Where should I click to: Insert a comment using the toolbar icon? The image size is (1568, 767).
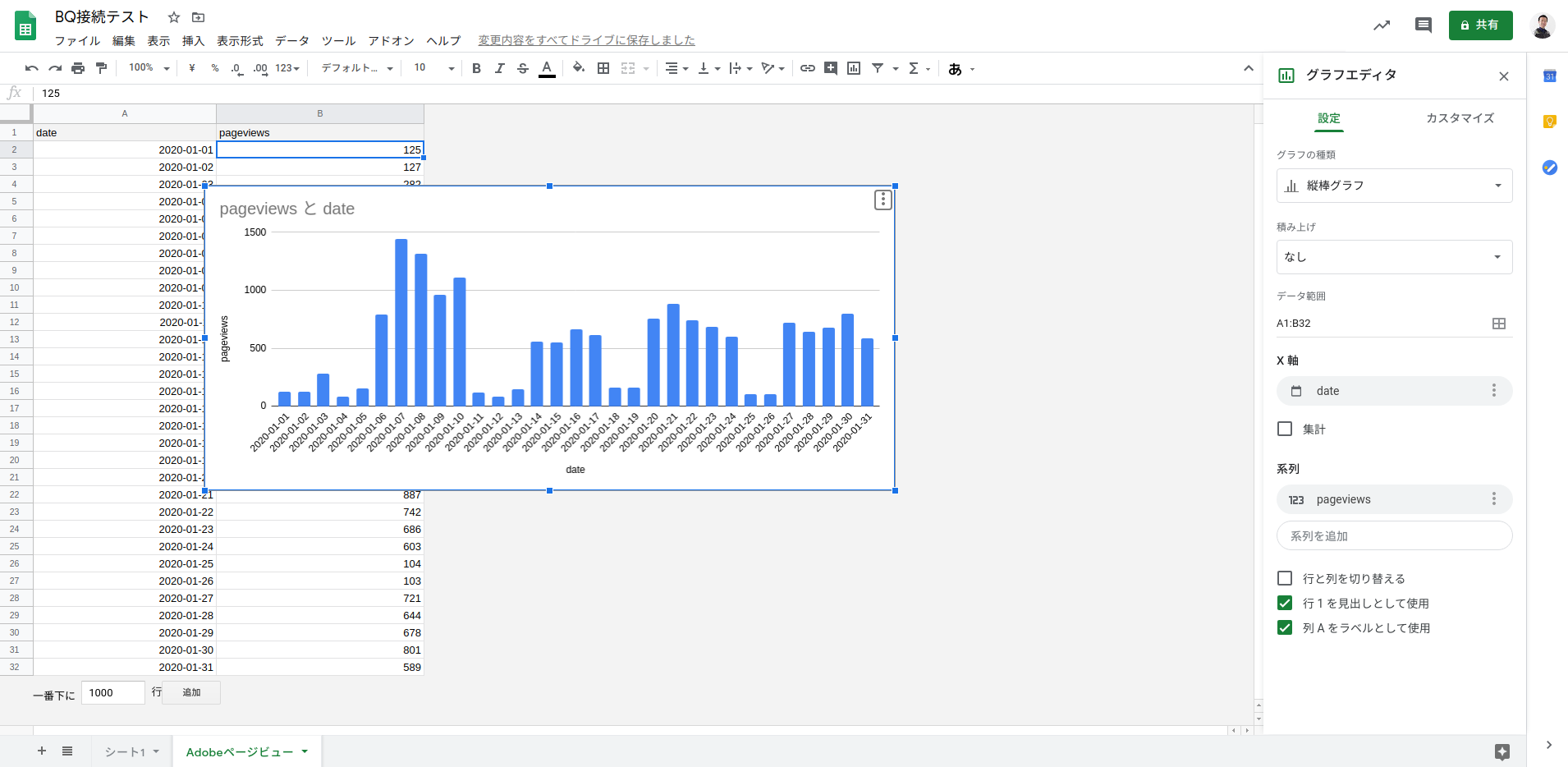[830, 68]
